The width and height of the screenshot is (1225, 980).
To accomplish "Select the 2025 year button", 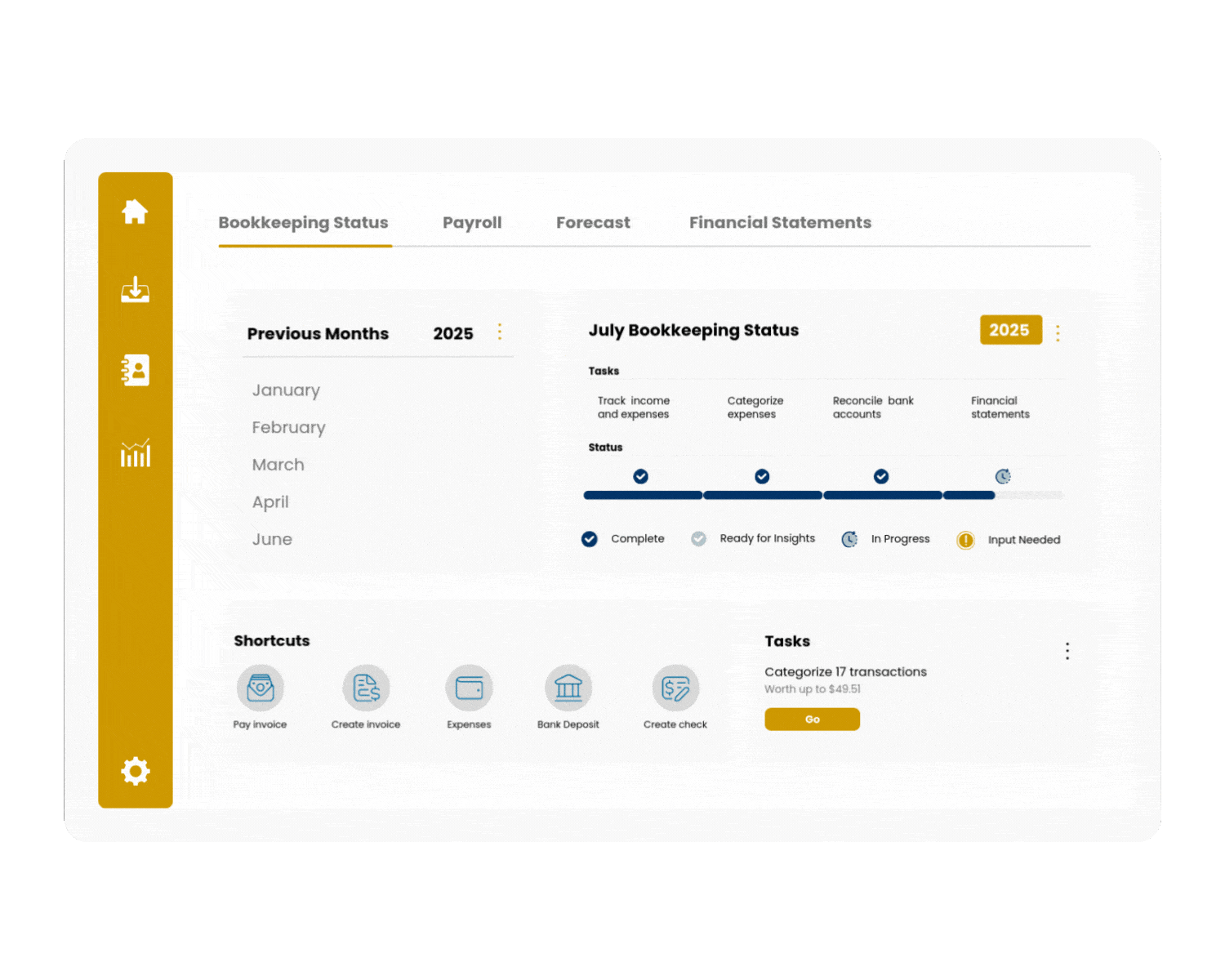I will coord(1010,330).
